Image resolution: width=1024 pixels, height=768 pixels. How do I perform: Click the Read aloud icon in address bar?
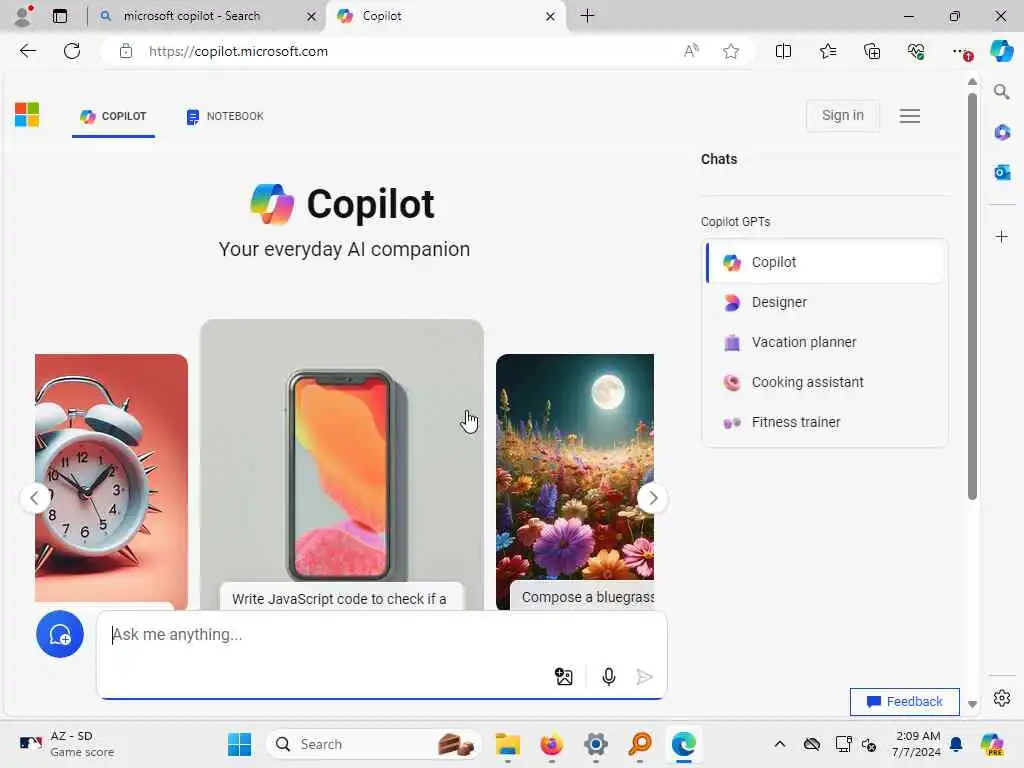pos(691,51)
